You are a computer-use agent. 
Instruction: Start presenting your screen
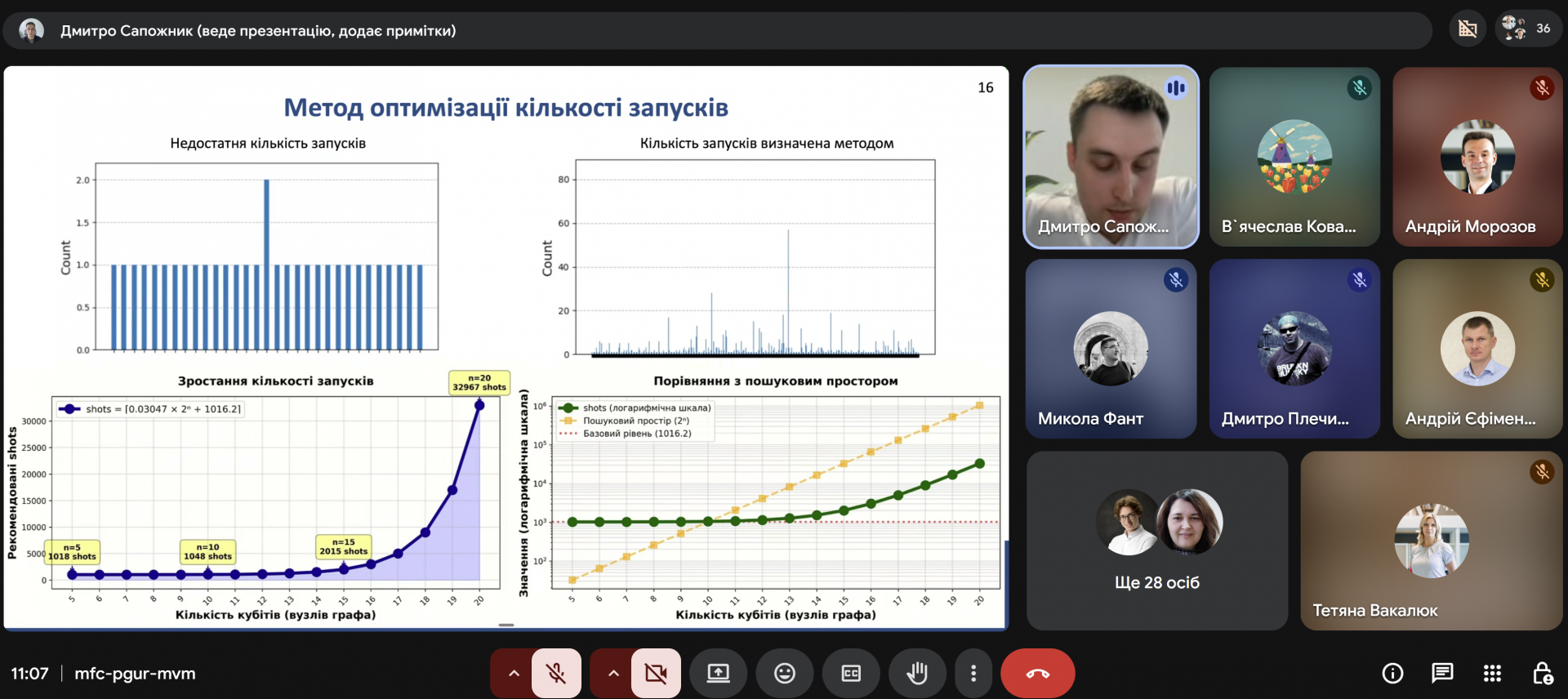[x=719, y=674]
